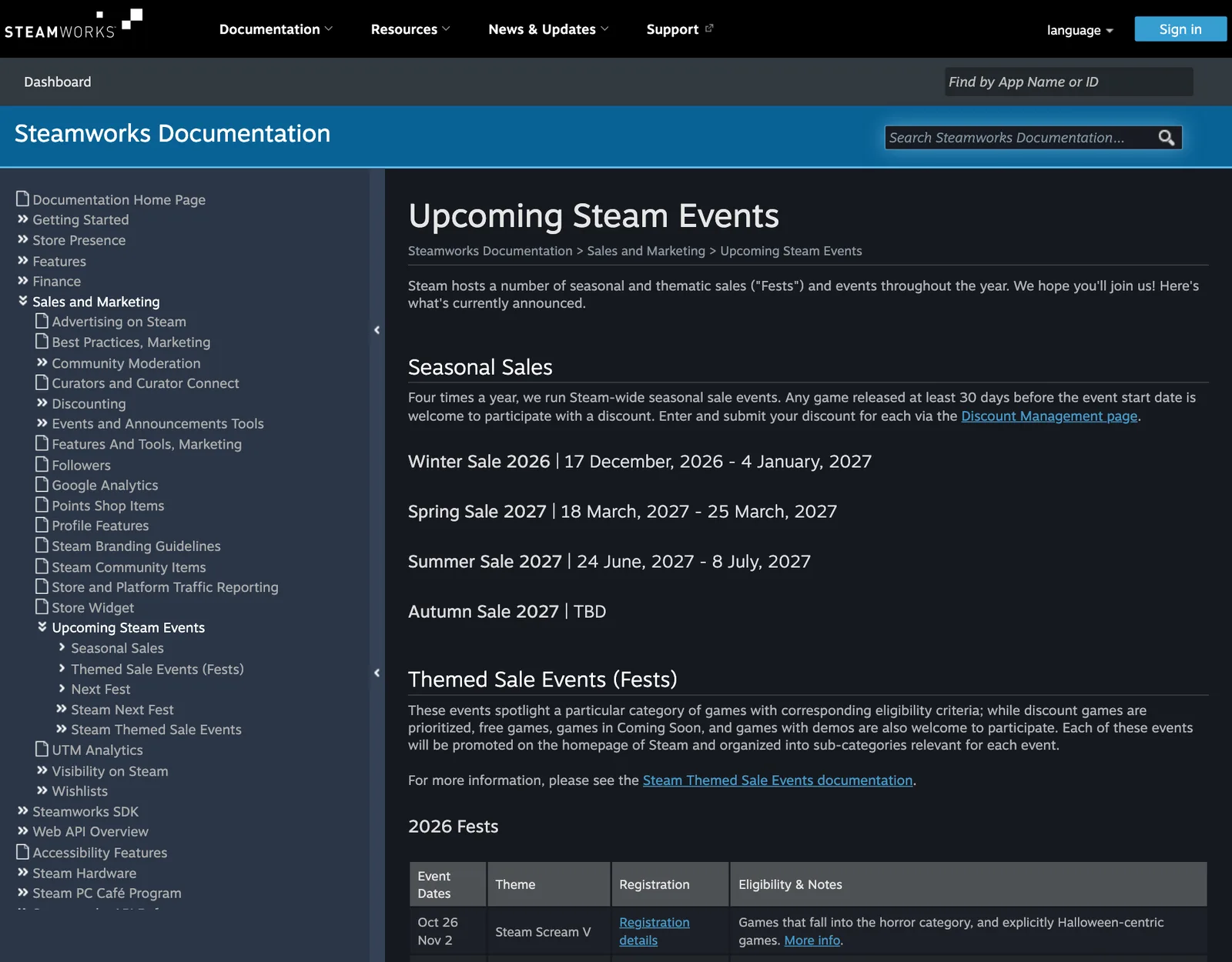Collapse sidebar with lower arrow handle
The width and height of the screenshot is (1232, 962).
[x=377, y=673]
